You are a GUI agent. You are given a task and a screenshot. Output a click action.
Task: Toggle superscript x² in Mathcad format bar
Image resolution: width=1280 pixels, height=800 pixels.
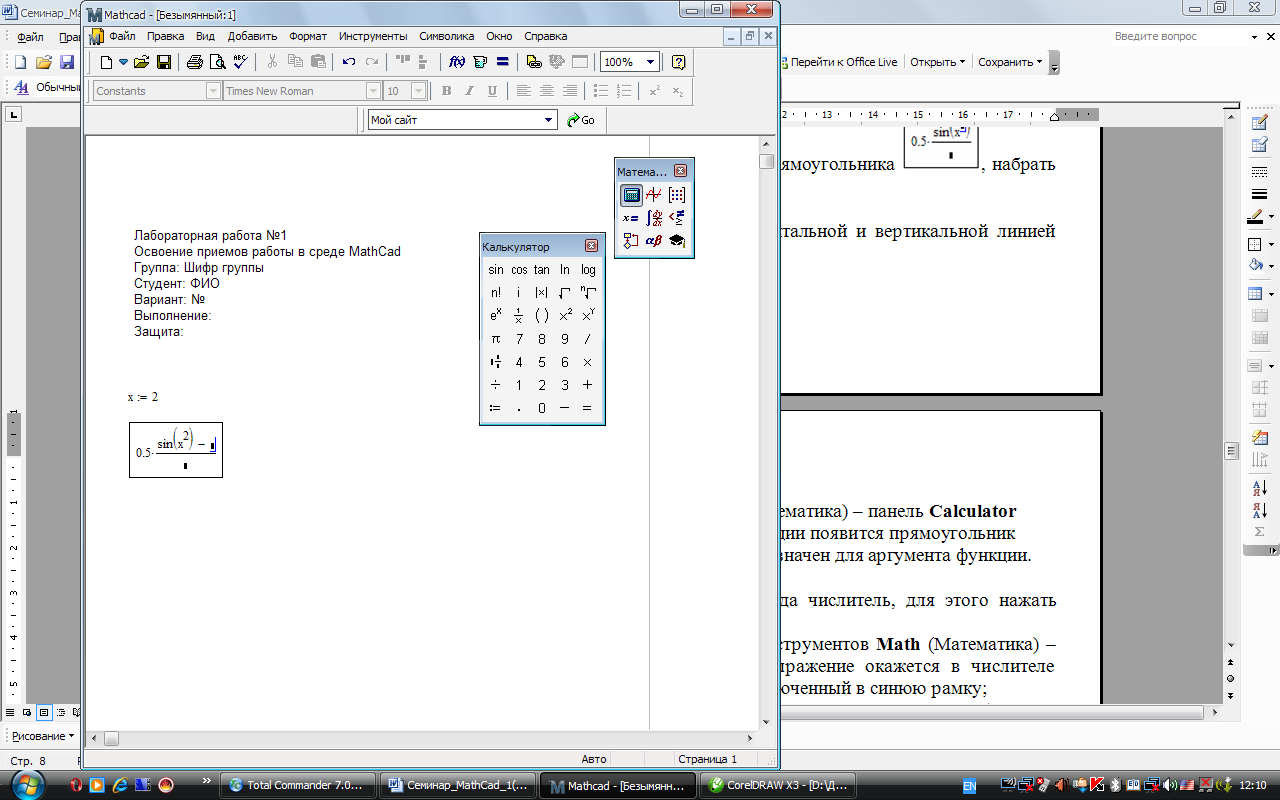pos(654,91)
